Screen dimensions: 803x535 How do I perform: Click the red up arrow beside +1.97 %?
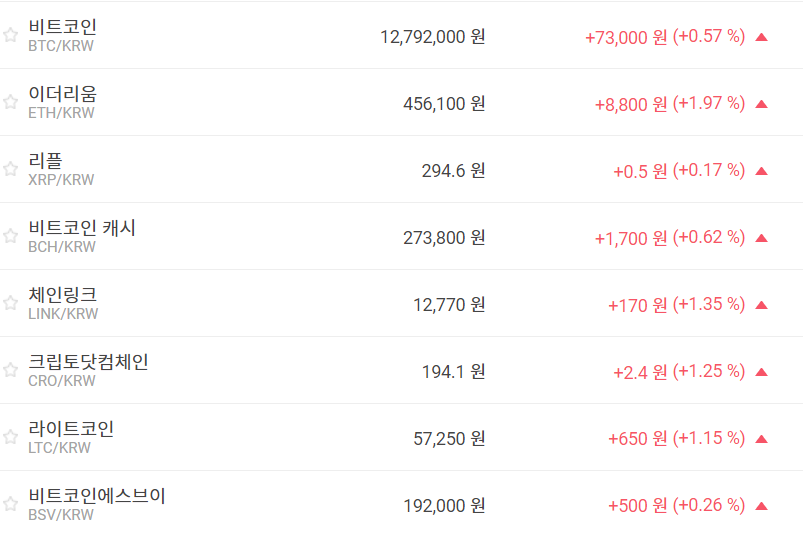point(762,104)
